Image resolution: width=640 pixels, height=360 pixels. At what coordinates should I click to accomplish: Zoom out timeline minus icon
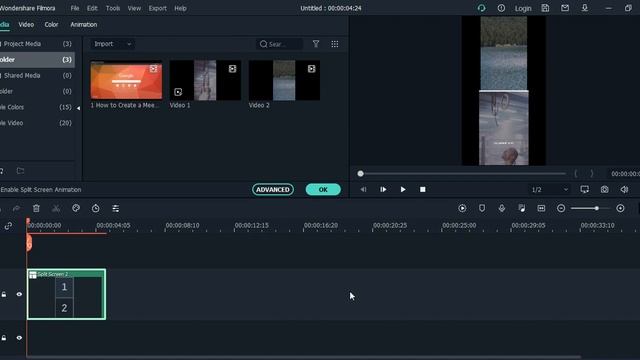(x=561, y=208)
